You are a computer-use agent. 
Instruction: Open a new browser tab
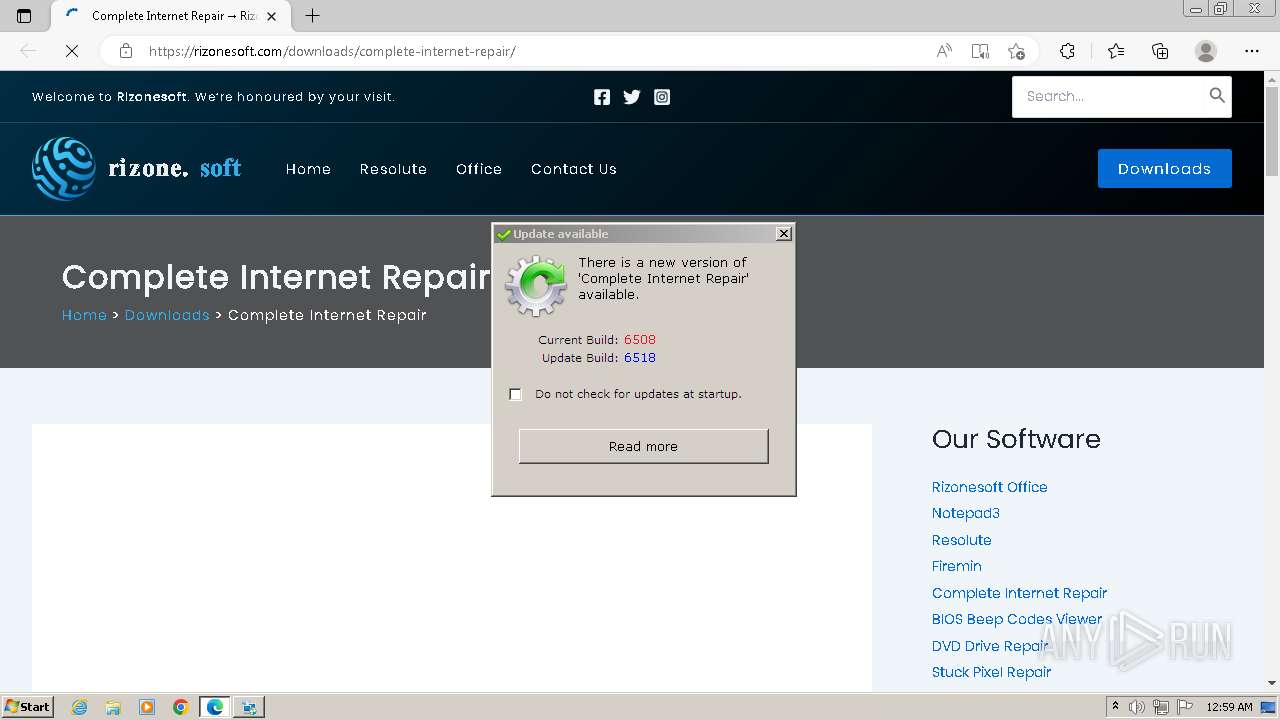(x=312, y=15)
